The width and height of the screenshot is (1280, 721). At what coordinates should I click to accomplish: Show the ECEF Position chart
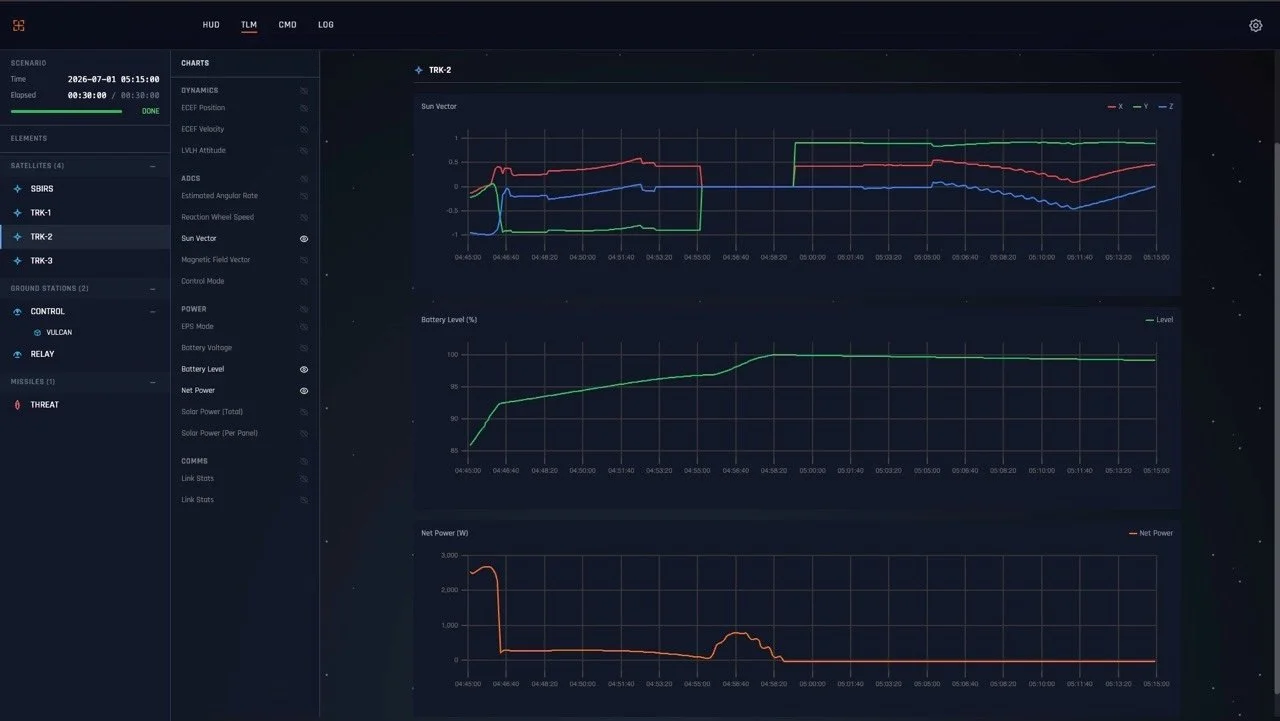[304, 108]
